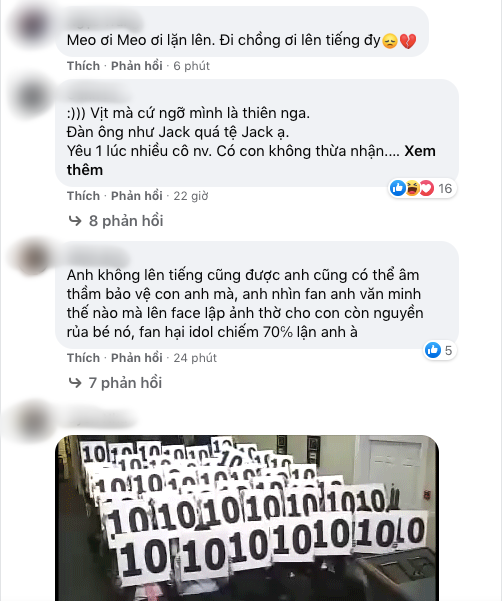
Task: Click Thích under the 22 giờ comment
Action: tap(83, 196)
